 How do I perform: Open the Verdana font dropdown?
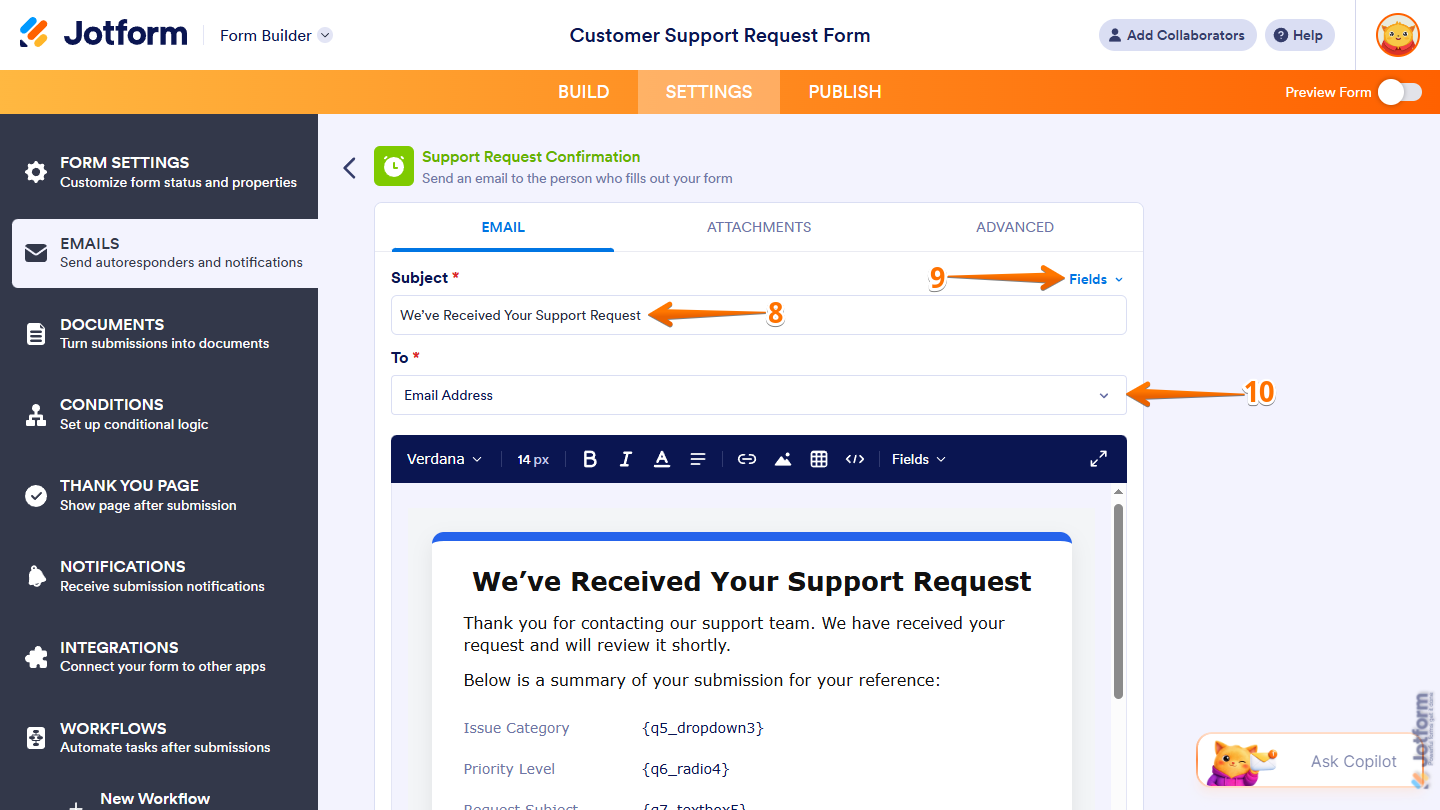pos(444,459)
